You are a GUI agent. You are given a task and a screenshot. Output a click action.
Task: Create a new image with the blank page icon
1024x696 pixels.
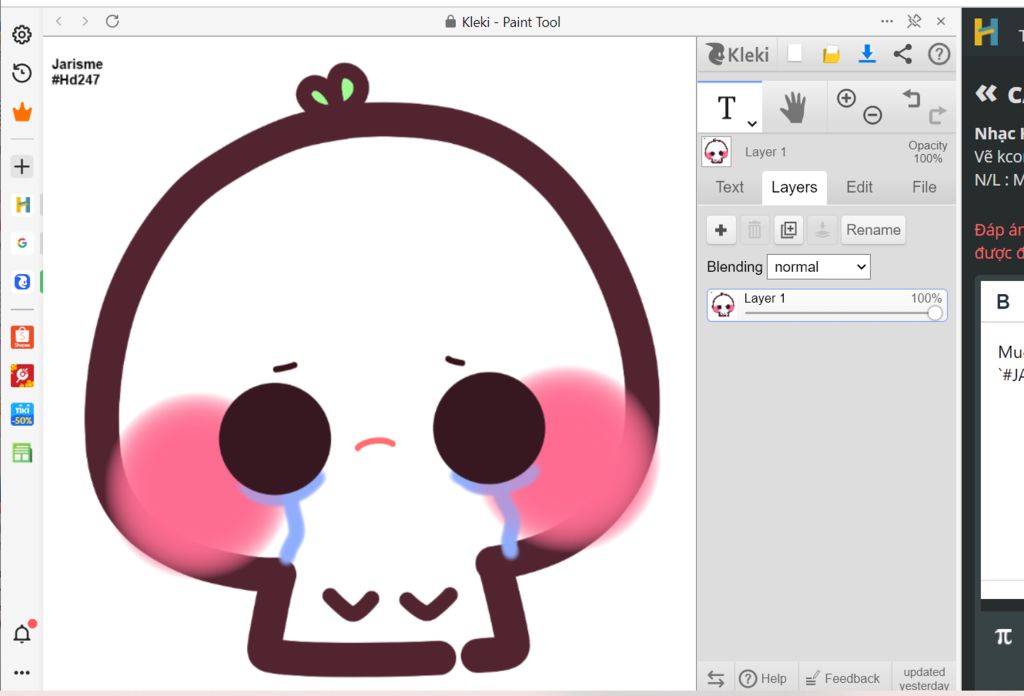click(x=795, y=54)
